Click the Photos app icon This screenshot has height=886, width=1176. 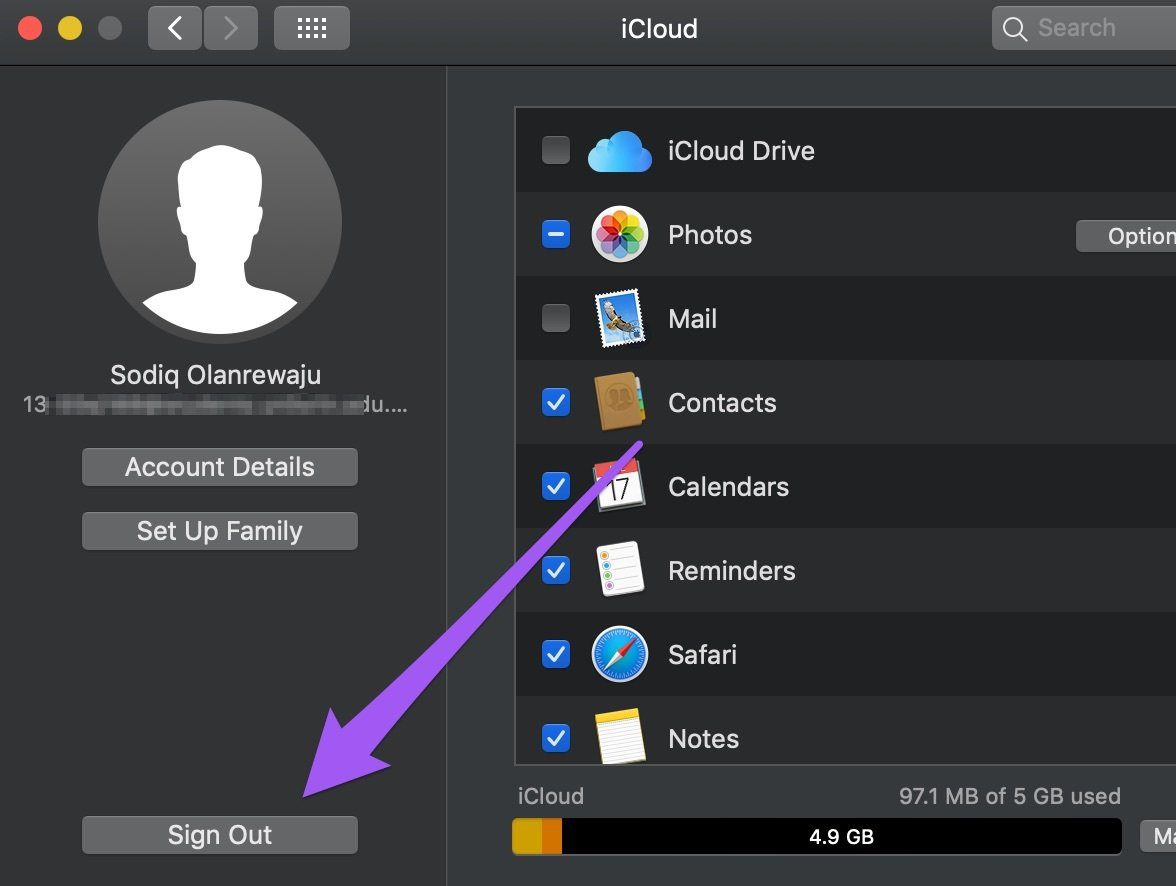[x=620, y=234]
